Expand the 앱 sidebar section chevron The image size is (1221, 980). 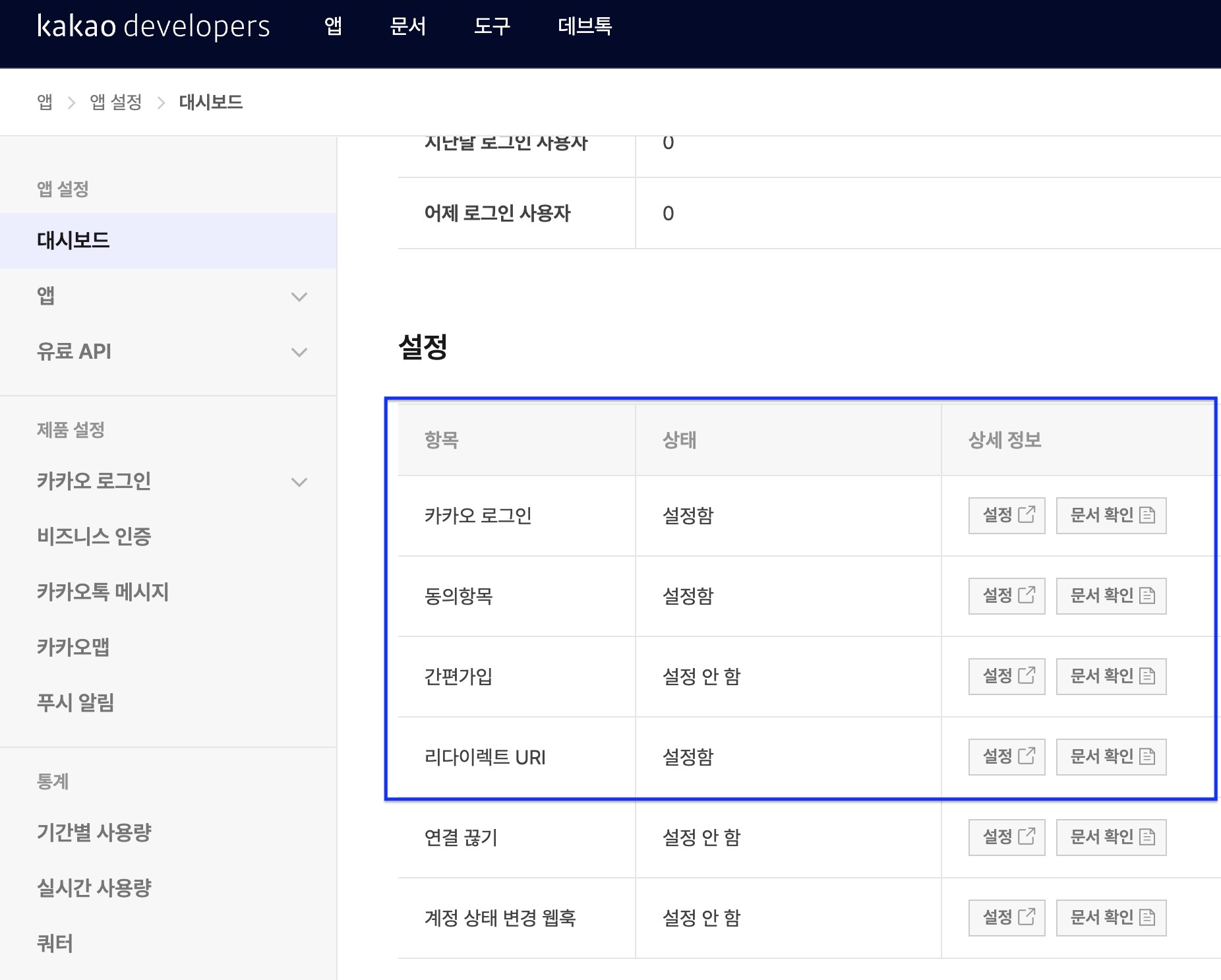(299, 297)
